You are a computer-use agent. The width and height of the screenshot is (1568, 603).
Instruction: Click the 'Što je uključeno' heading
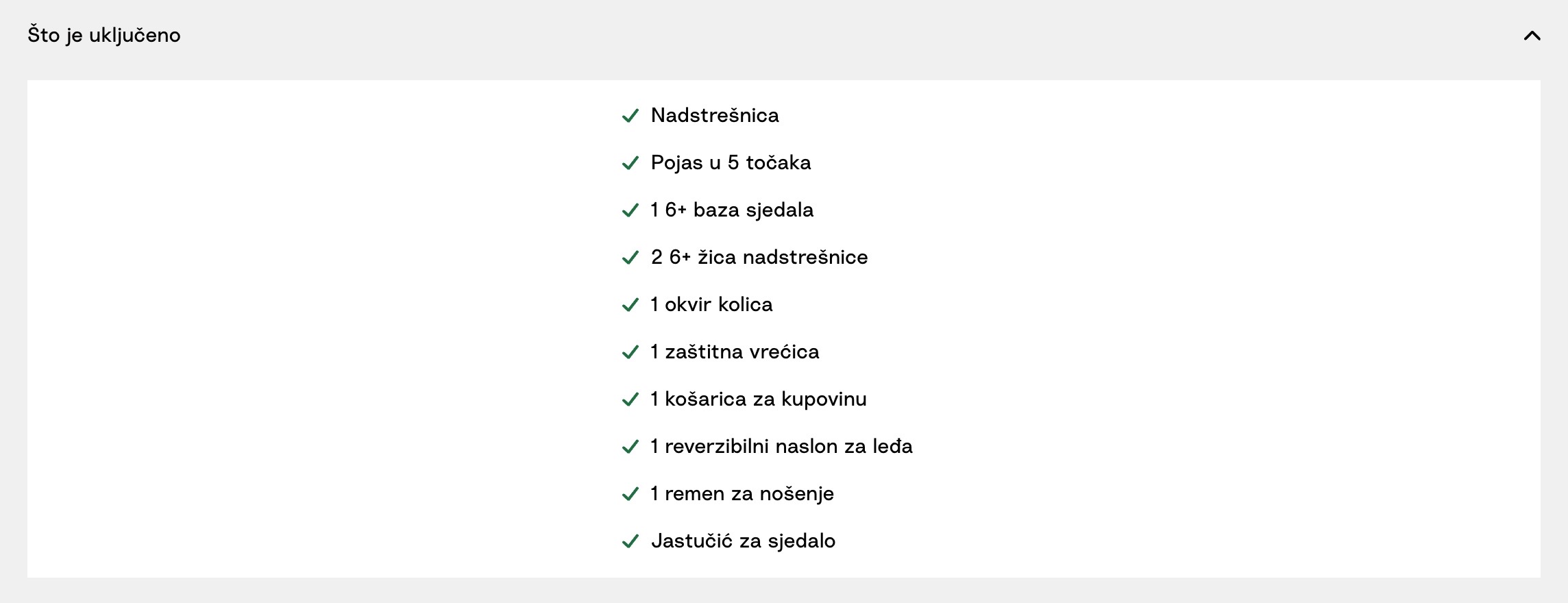tap(104, 35)
